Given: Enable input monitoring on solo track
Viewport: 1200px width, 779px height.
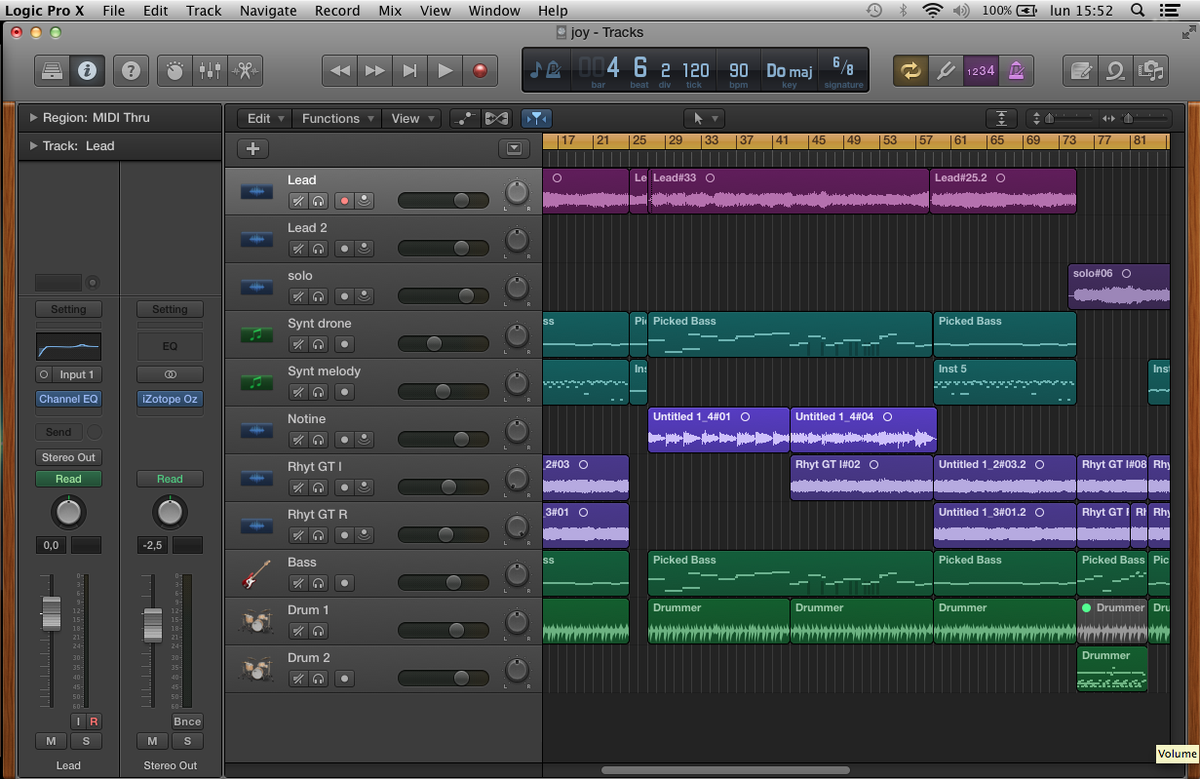Looking at the screenshot, I should 364,296.
